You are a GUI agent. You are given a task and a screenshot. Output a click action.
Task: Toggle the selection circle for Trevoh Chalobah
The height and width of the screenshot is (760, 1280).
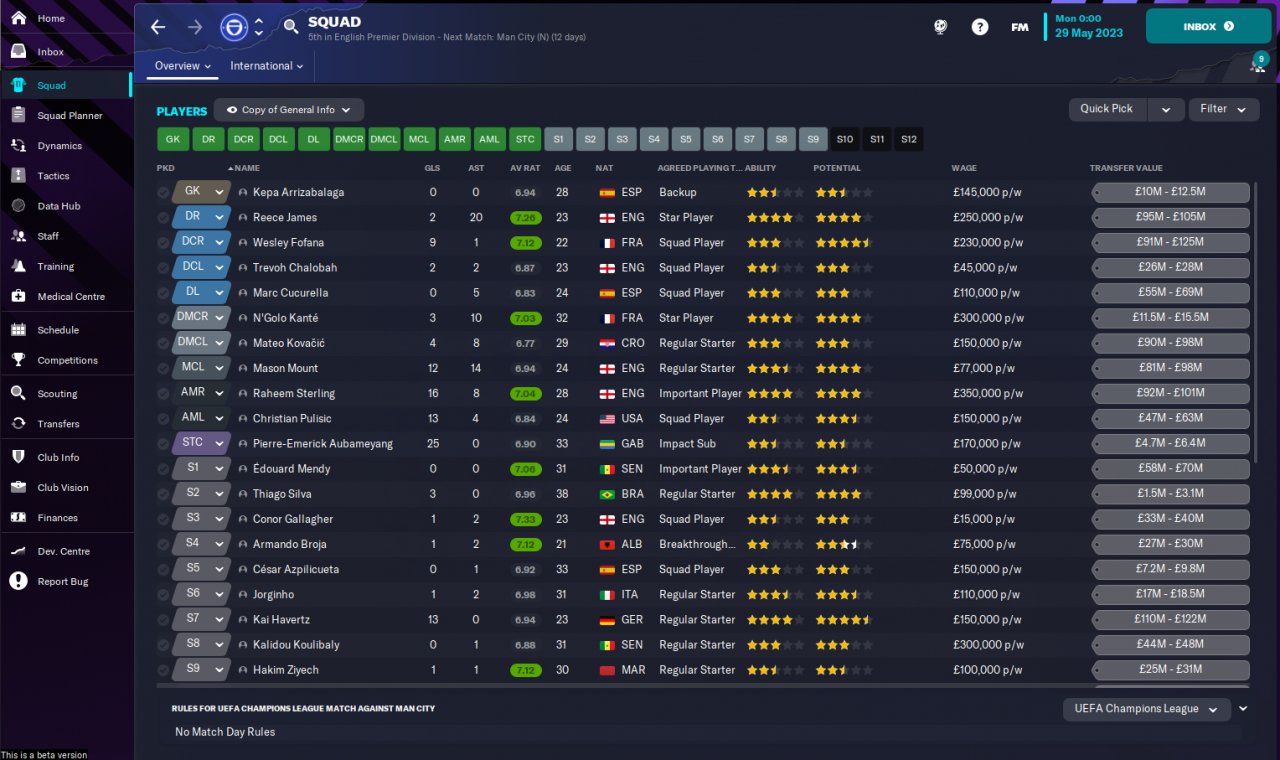coord(163,268)
